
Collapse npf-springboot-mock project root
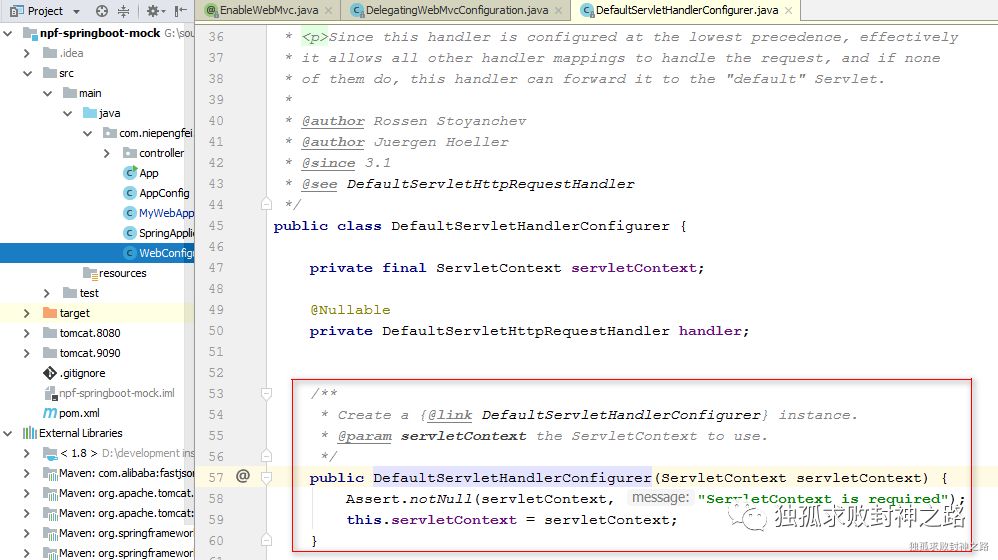8,33
